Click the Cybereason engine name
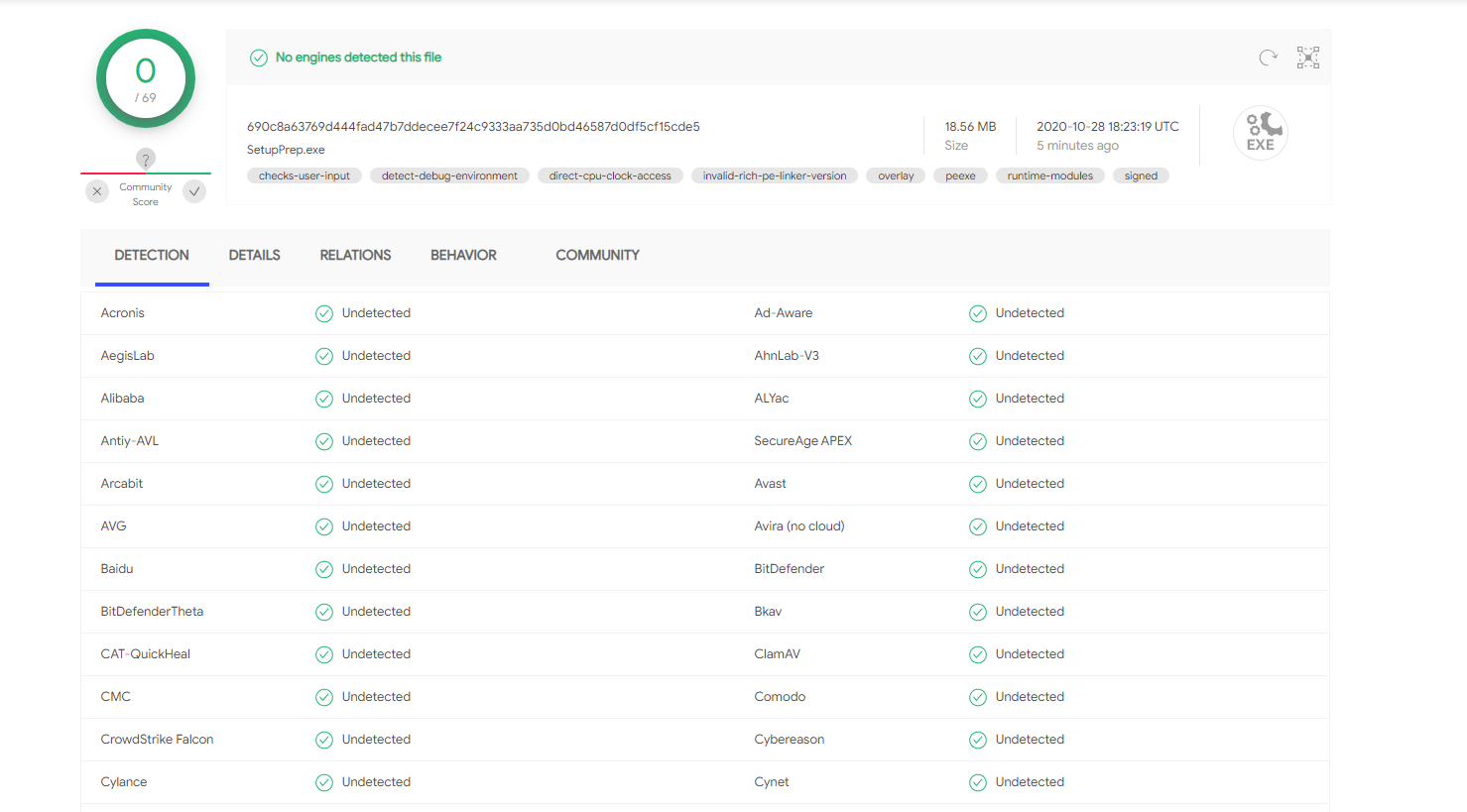Image resolution: width=1467 pixels, height=812 pixels. point(789,740)
